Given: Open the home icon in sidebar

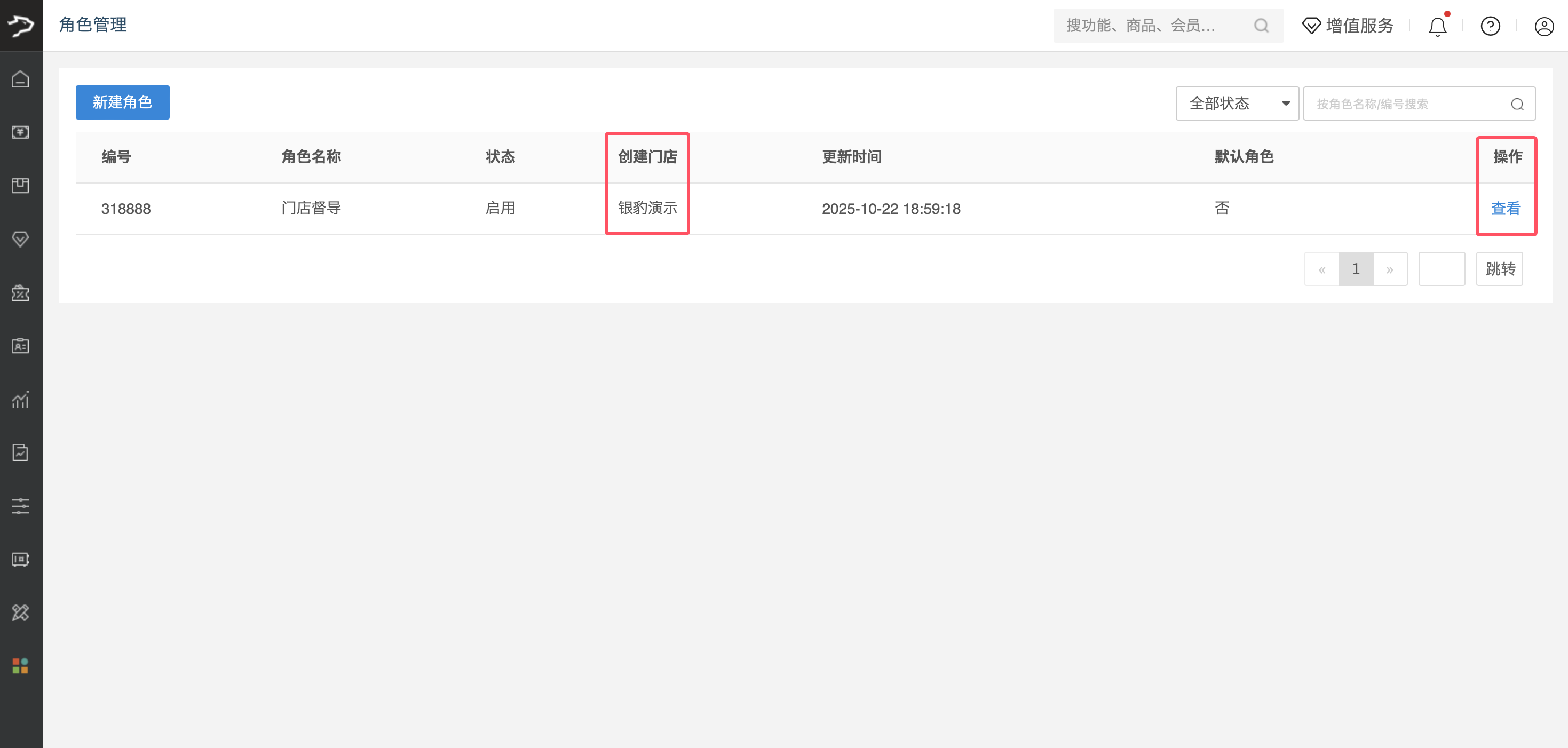Looking at the screenshot, I should point(20,79).
